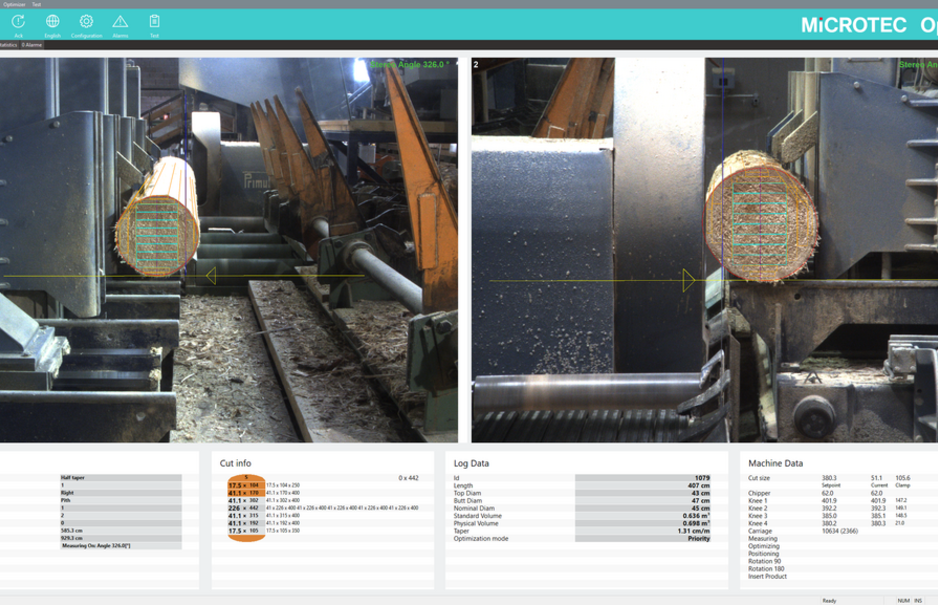Open the Alarms warning triangle icon
Screen dimensions: 938x605
point(120,25)
